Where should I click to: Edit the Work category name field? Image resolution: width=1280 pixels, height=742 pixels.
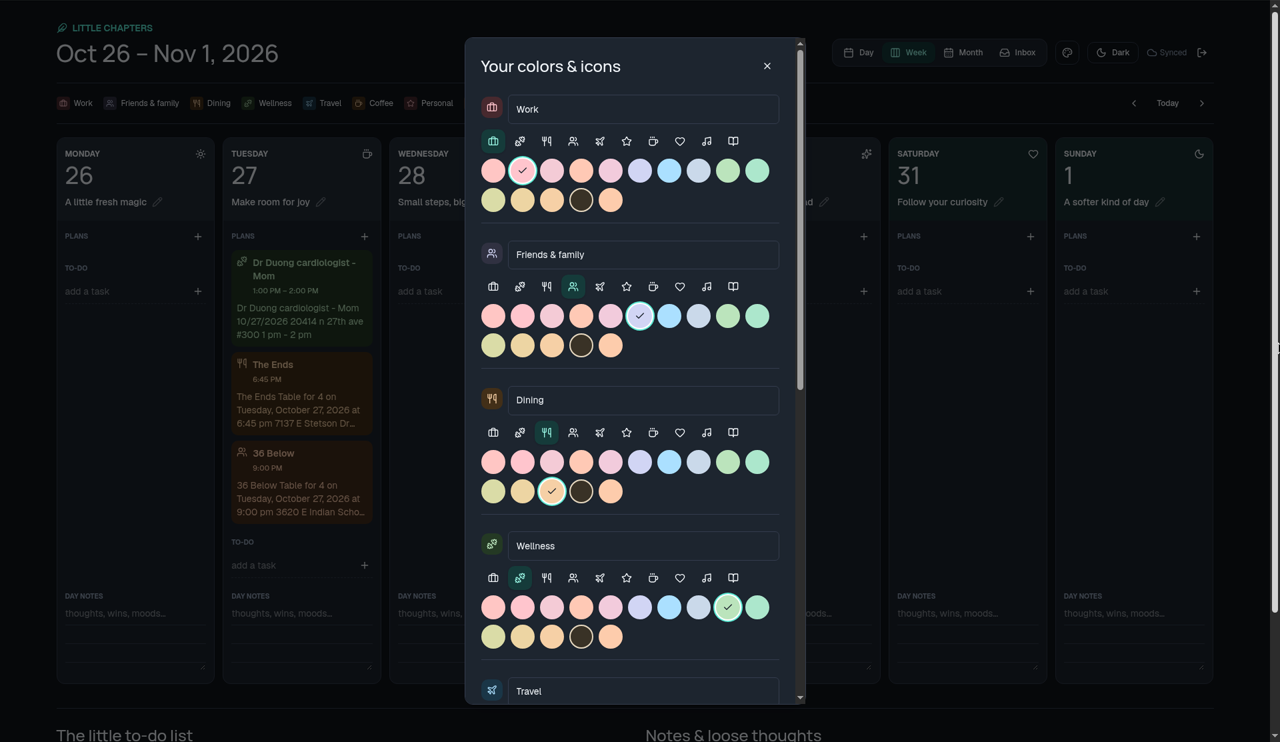643,109
